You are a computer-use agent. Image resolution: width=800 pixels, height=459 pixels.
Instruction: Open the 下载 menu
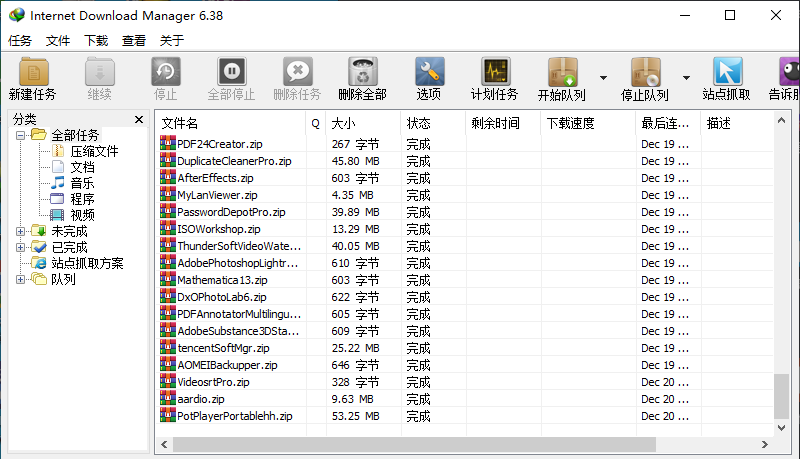(x=96, y=41)
